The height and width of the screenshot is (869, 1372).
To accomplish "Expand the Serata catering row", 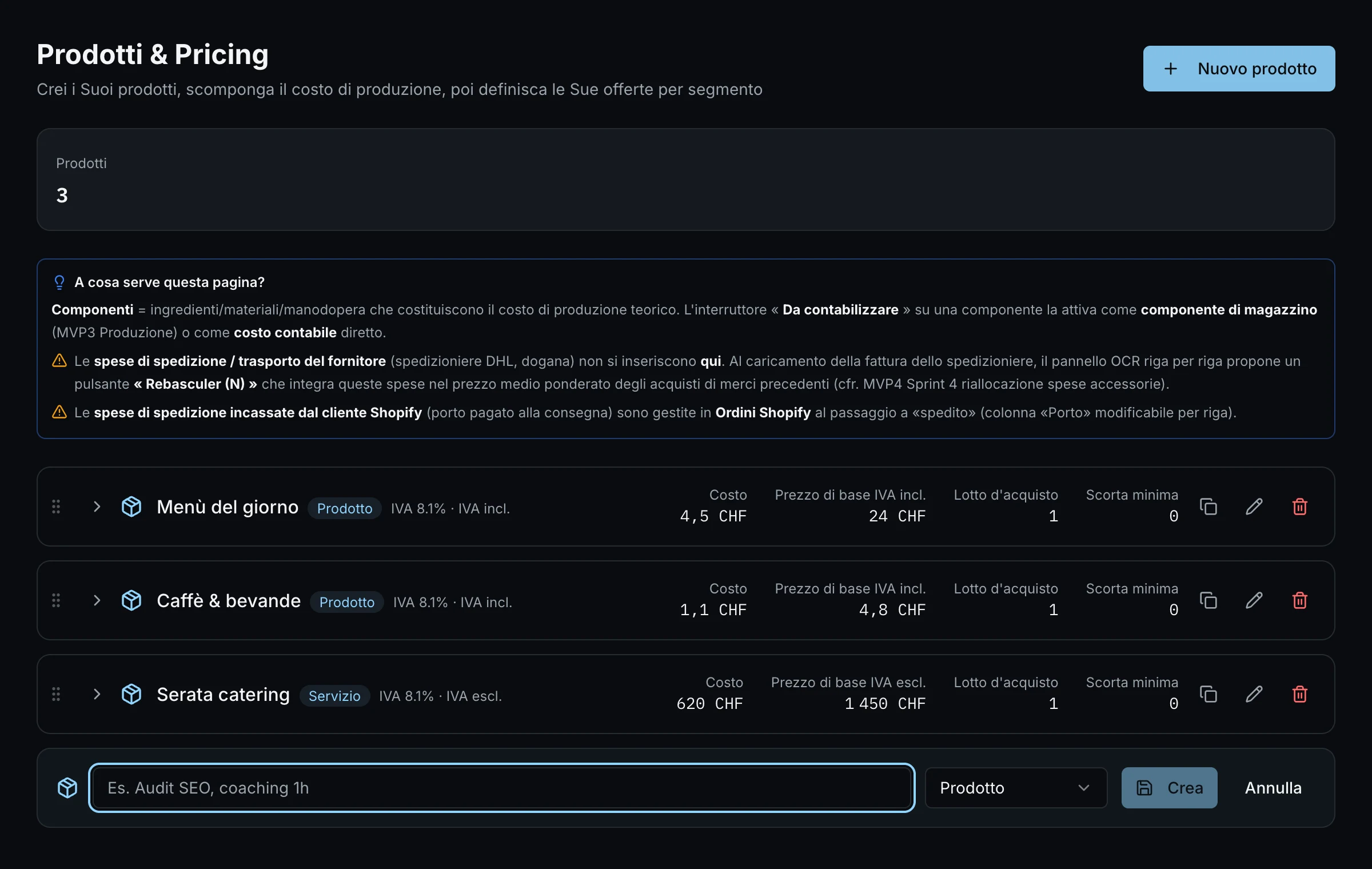I will pyautogui.click(x=97, y=694).
